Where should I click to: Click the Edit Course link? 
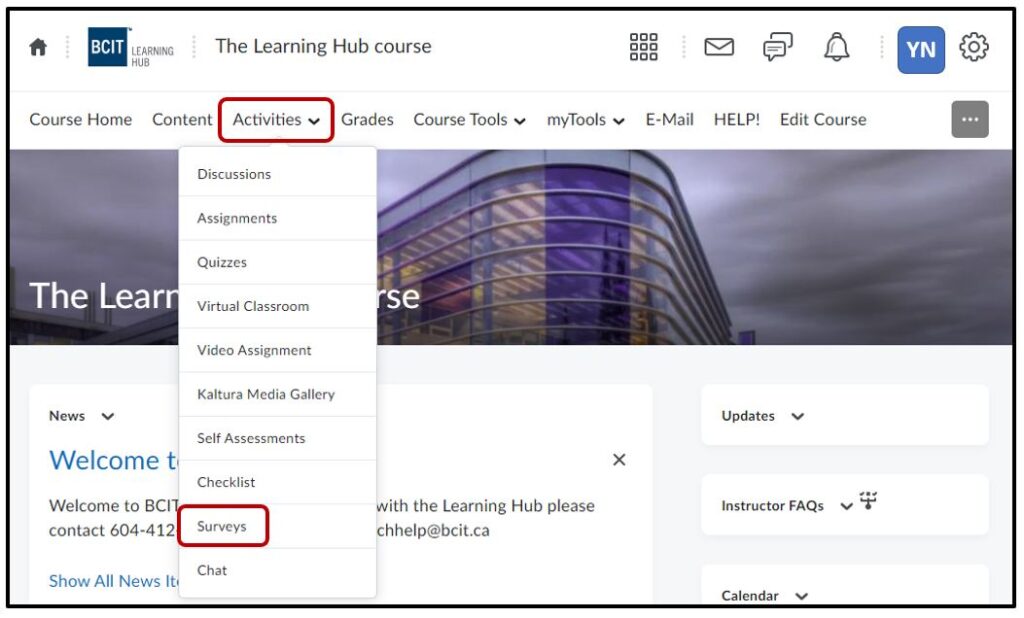point(823,120)
